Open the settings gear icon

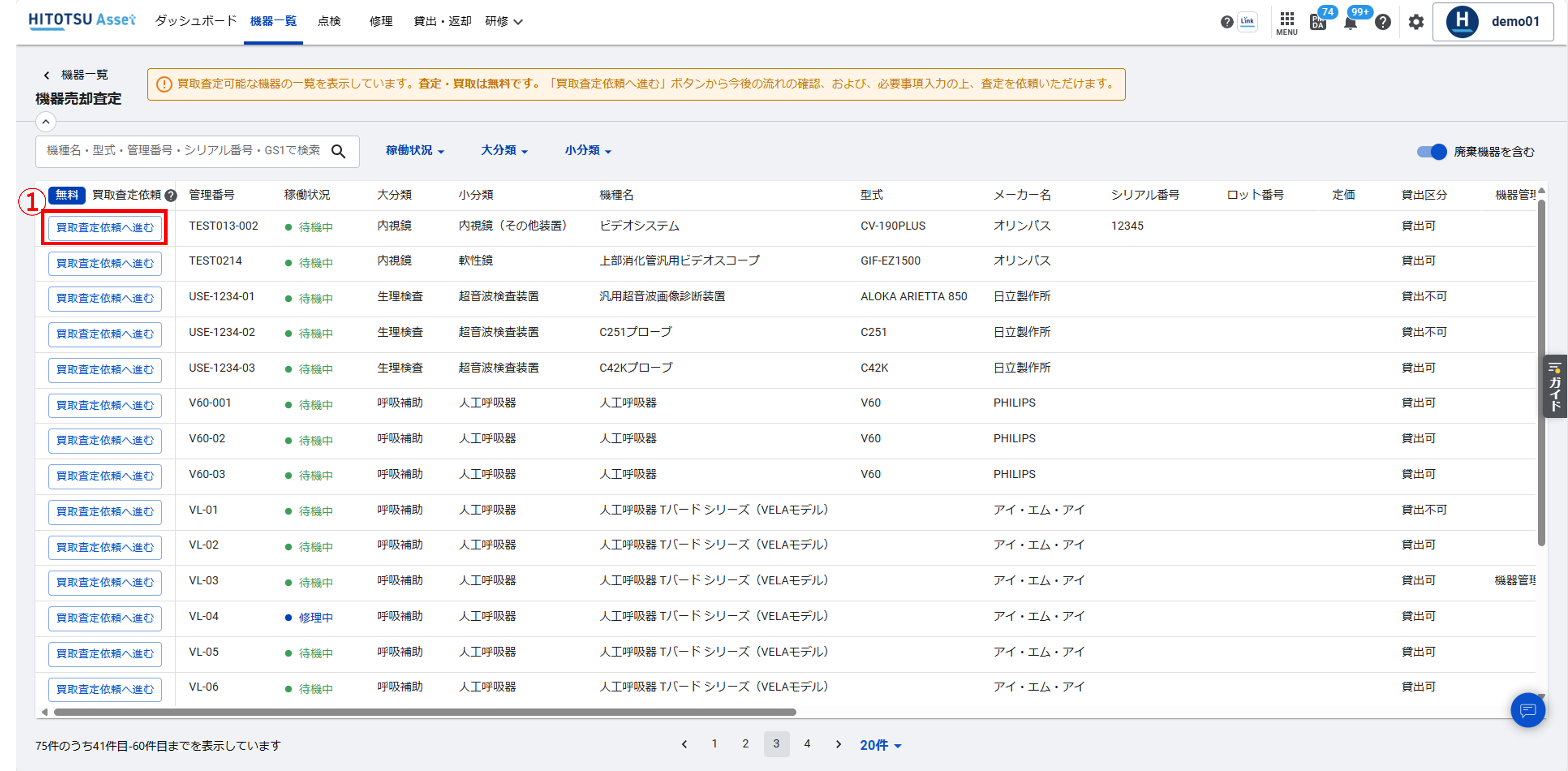[x=1416, y=23]
